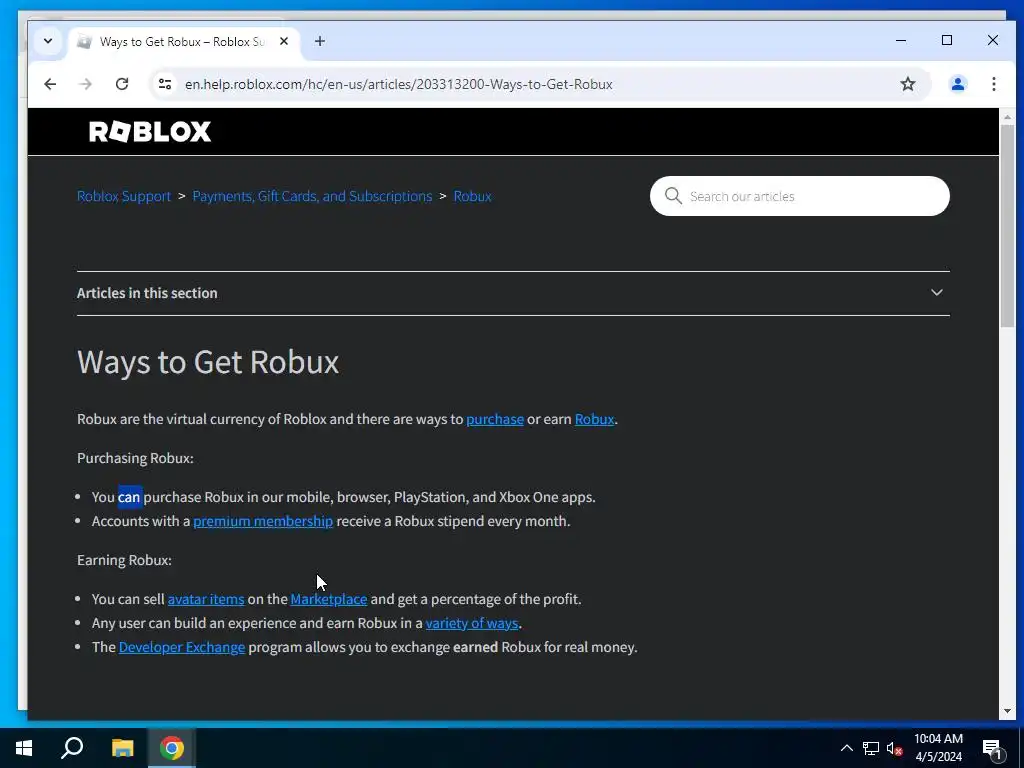Reload the page with refresh icon
Image resolution: width=1024 pixels, height=768 pixels.
[x=121, y=84]
